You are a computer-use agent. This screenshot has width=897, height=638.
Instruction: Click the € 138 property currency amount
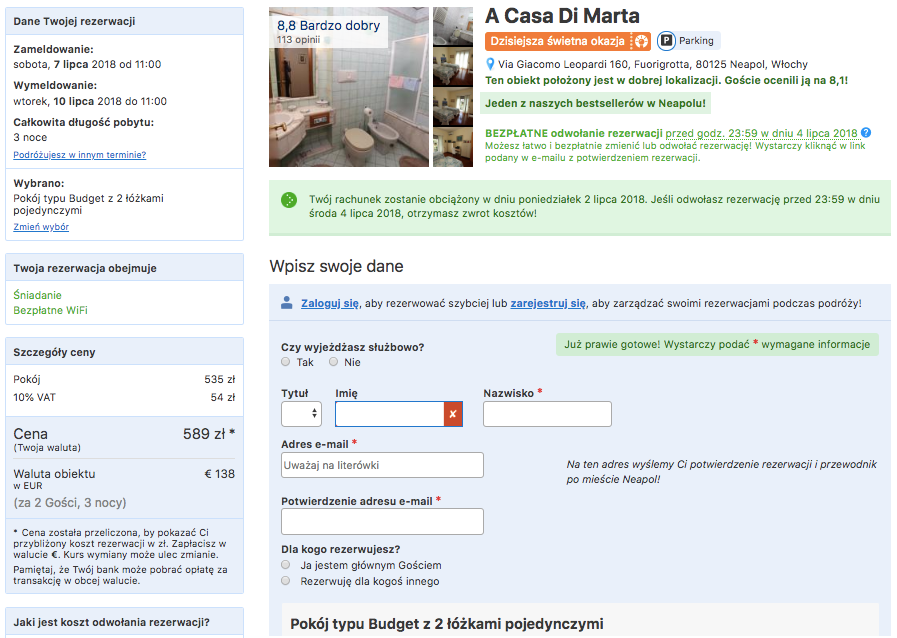point(220,474)
